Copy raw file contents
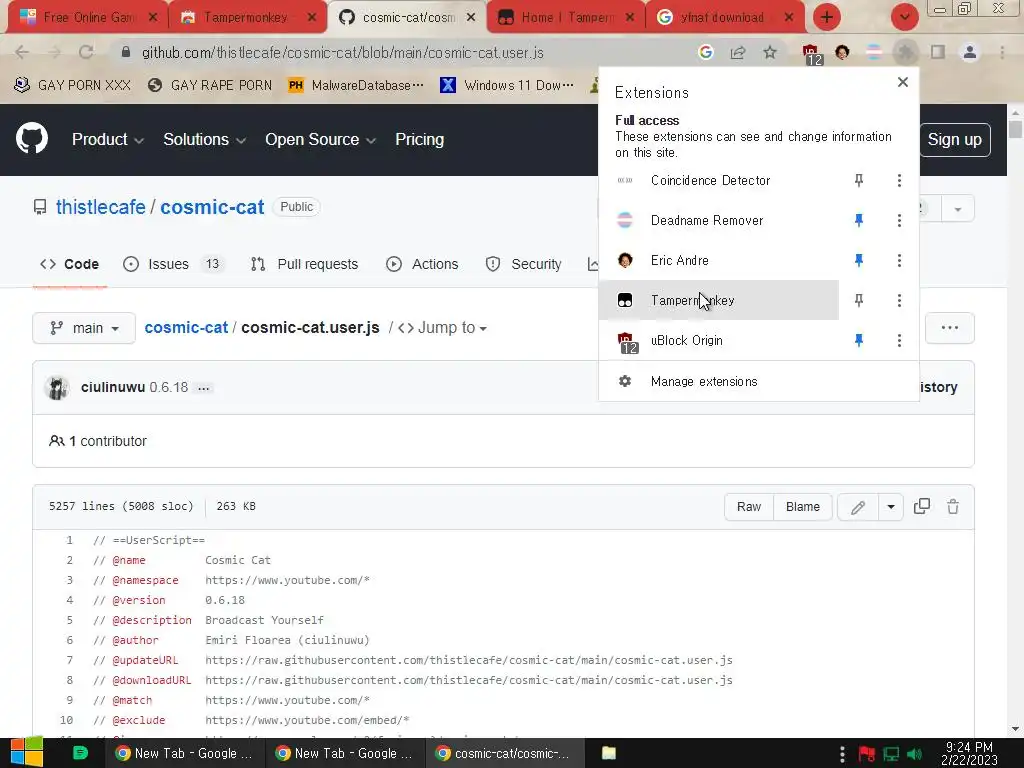1024x768 pixels. click(921, 506)
